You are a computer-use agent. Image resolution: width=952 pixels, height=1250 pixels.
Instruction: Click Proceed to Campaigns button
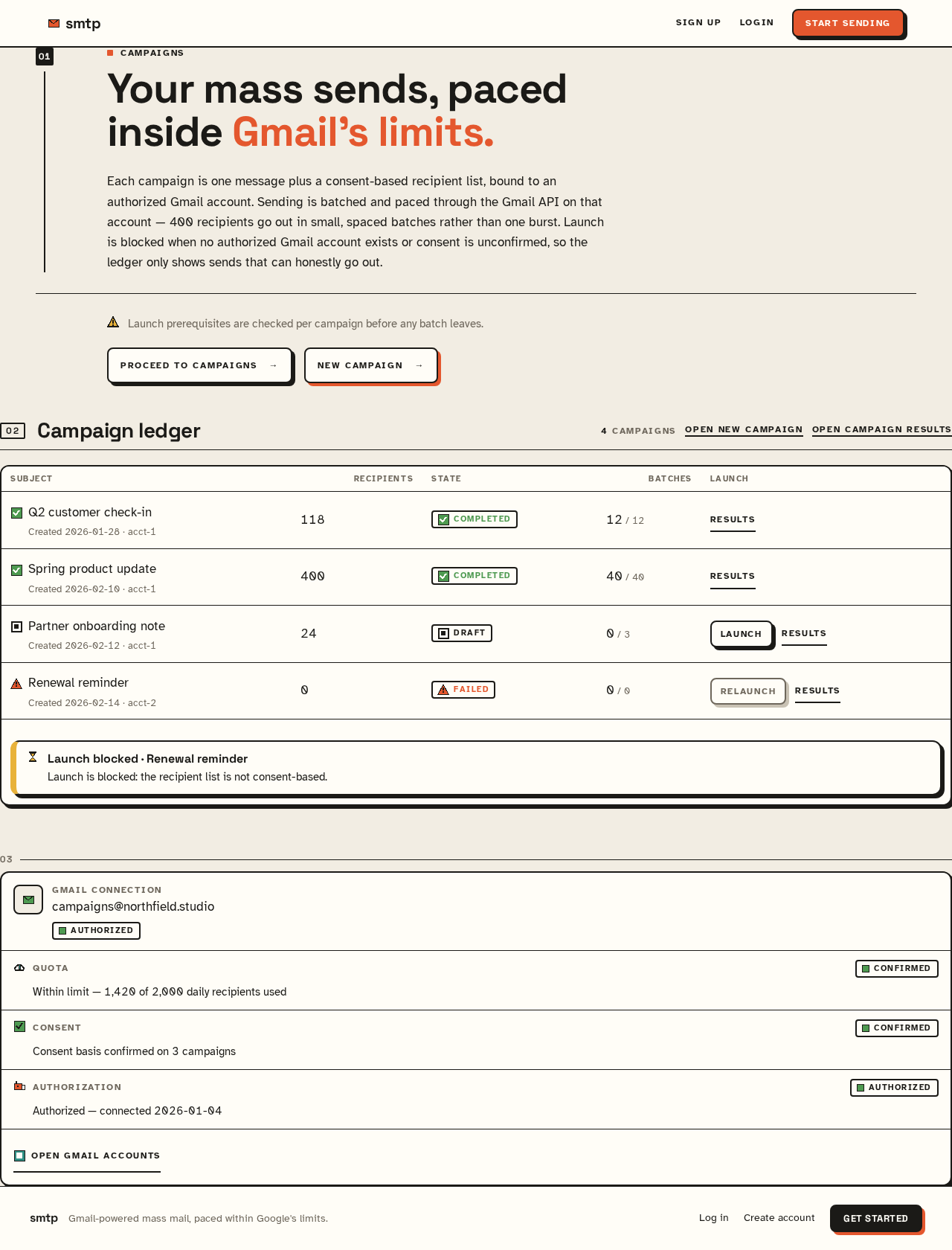tap(199, 365)
